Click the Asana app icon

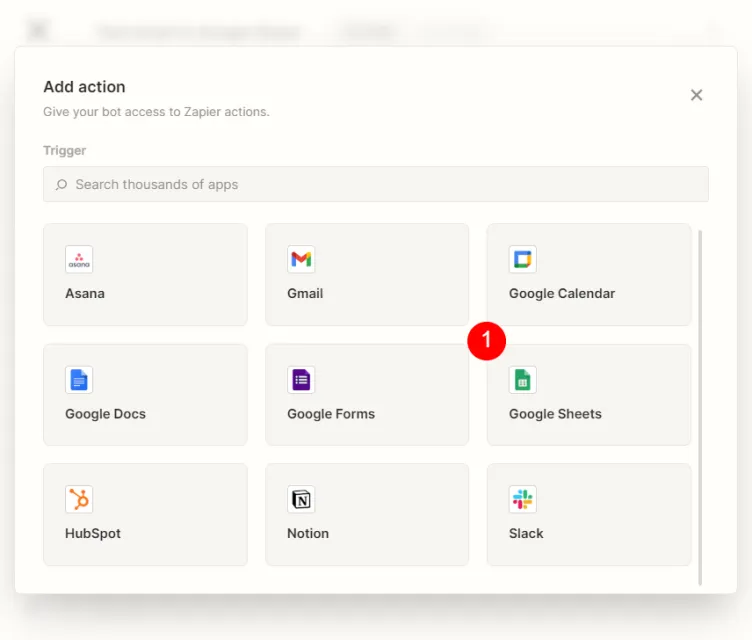tap(79, 259)
